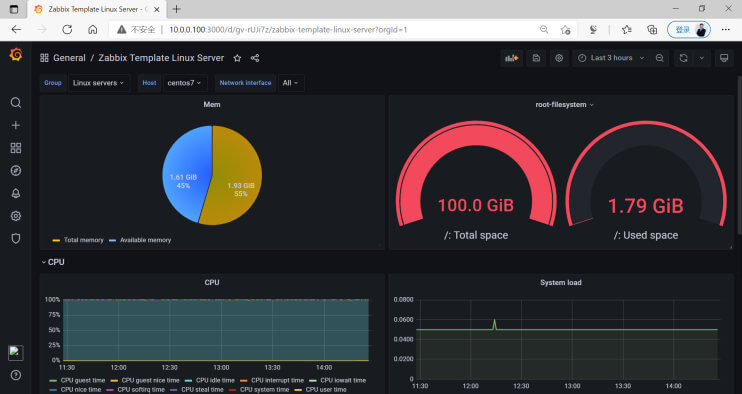Reload the browser page
Image resolution: width=742 pixels, height=394 pixels.
click(x=67, y=29)
